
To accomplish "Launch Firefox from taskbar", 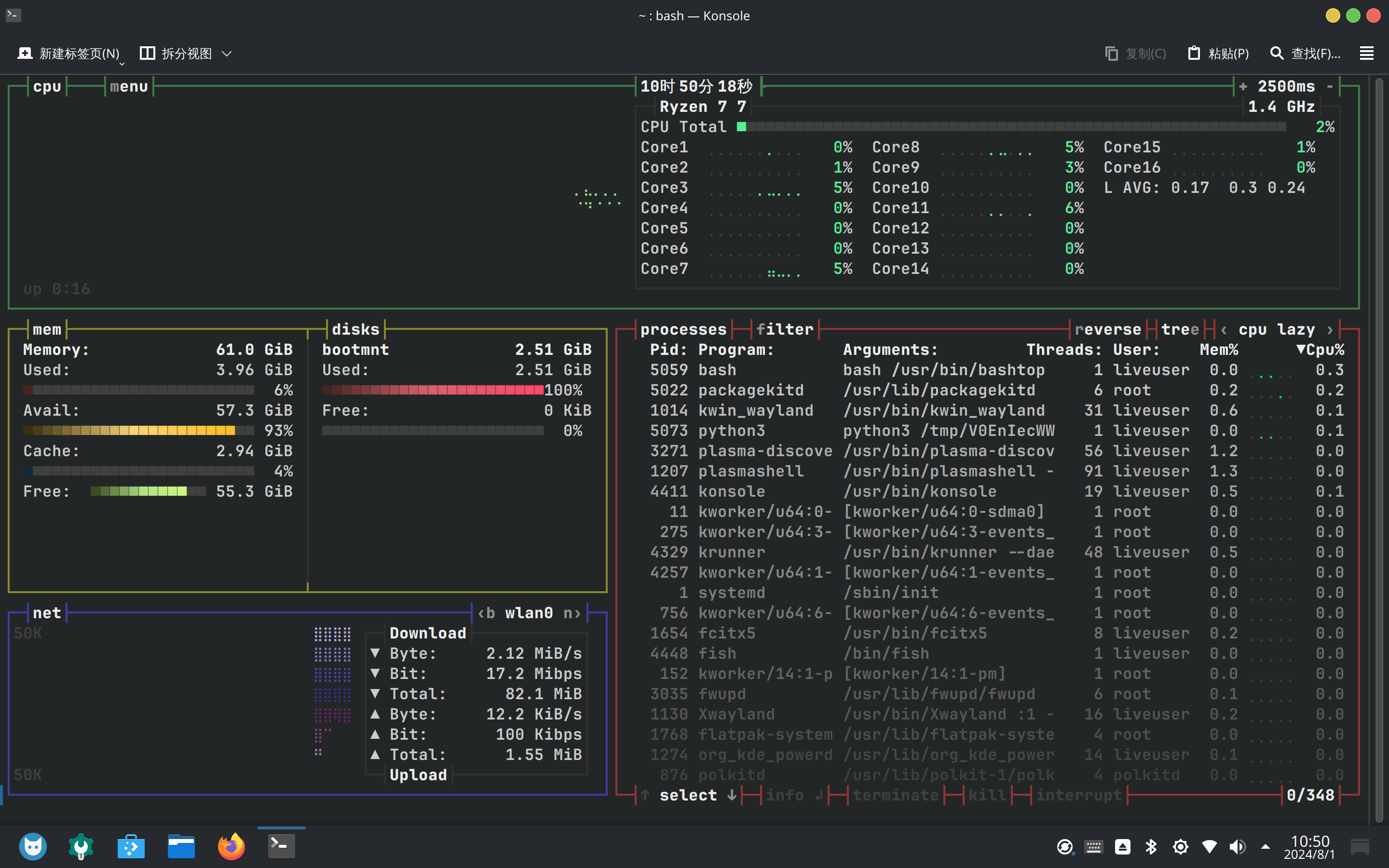I will [x=231, y=846].
